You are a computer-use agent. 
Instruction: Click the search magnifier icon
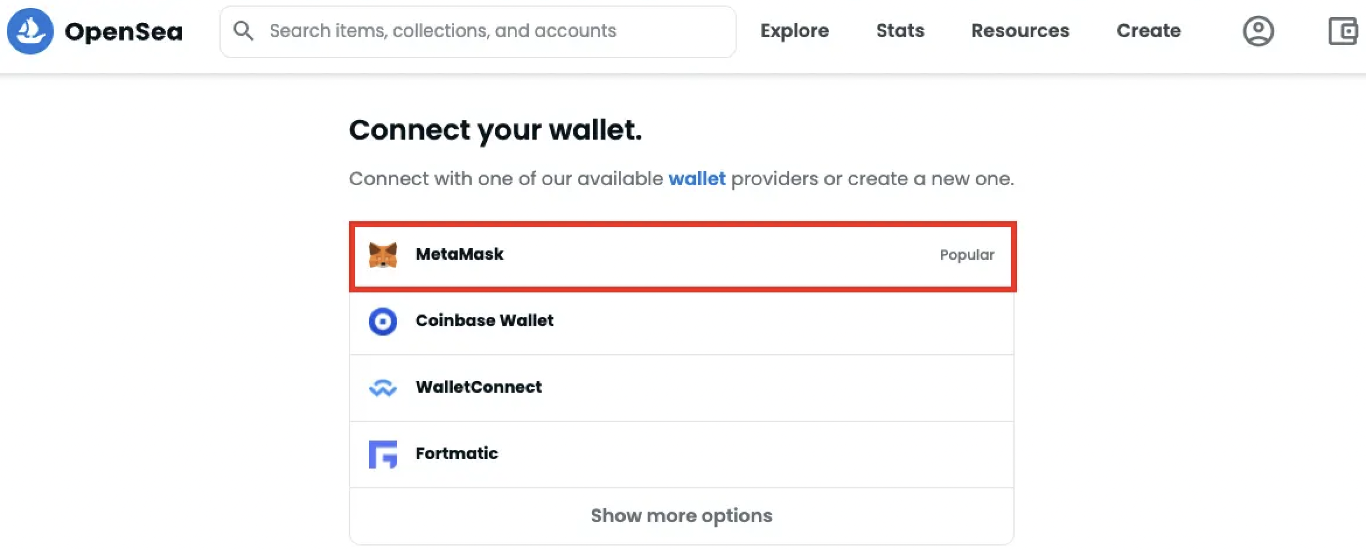click(x=243, y=31)
